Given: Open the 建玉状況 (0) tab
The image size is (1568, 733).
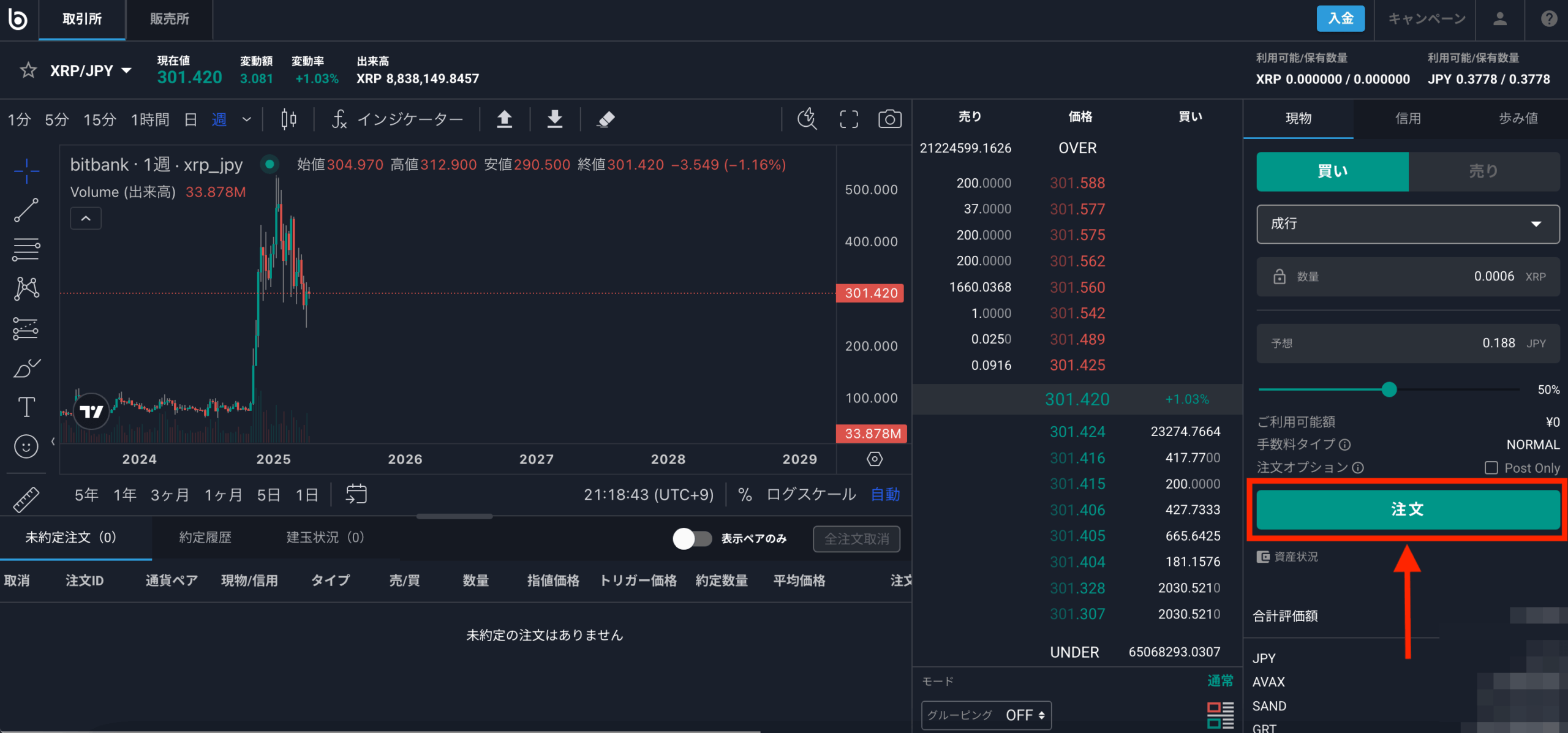Looking at the screenshot, I should pyautogui.click(x=326, y=538).
